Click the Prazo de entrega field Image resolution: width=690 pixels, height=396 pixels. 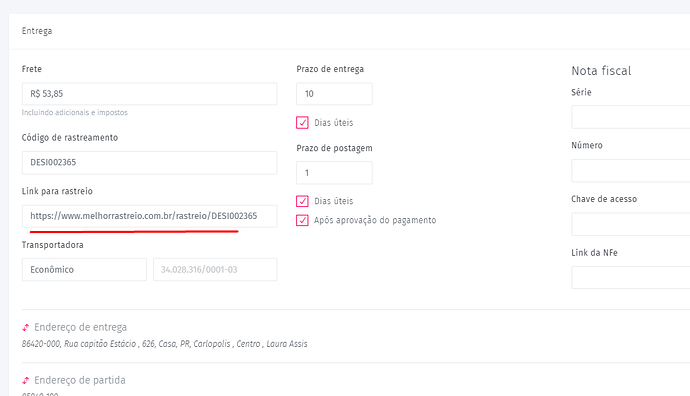coord(334,94)
